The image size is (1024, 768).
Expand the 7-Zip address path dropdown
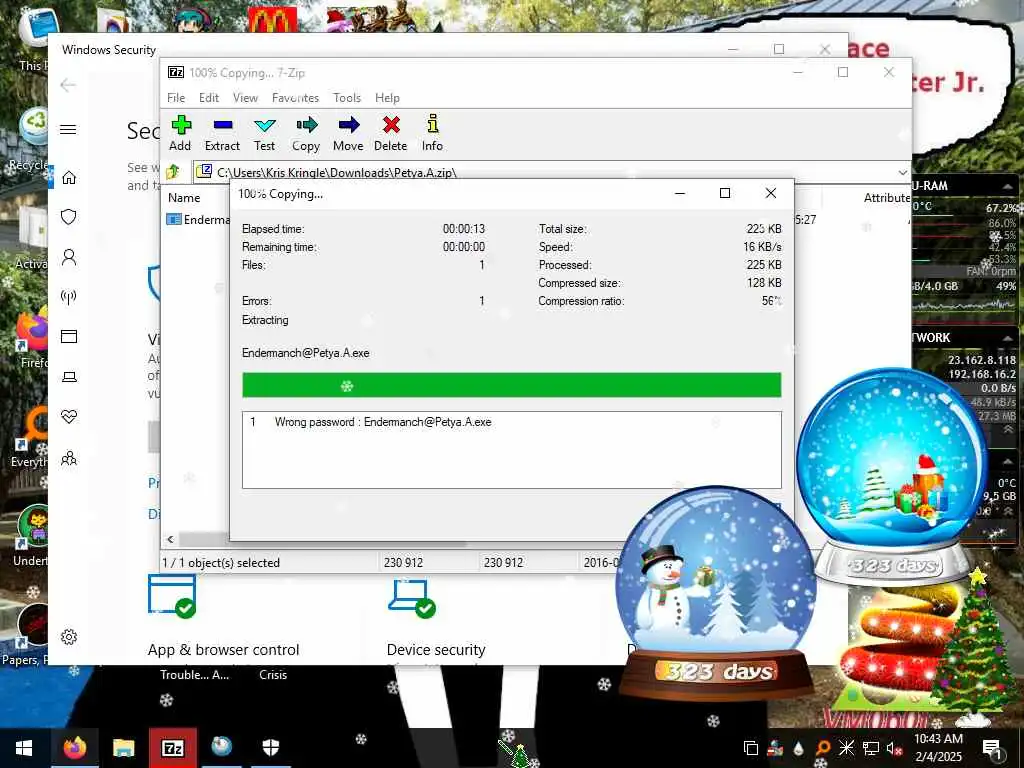click(903, 172)
